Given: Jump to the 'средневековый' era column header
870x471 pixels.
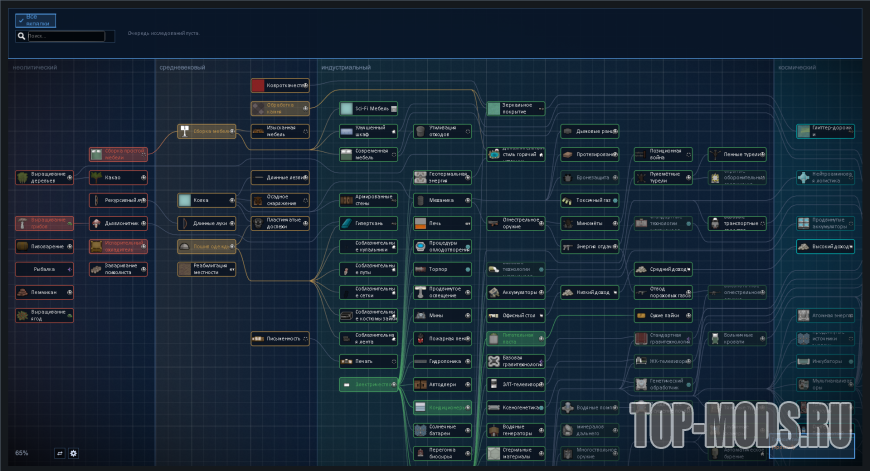Looking at the screenshot, I should (182, 68).
